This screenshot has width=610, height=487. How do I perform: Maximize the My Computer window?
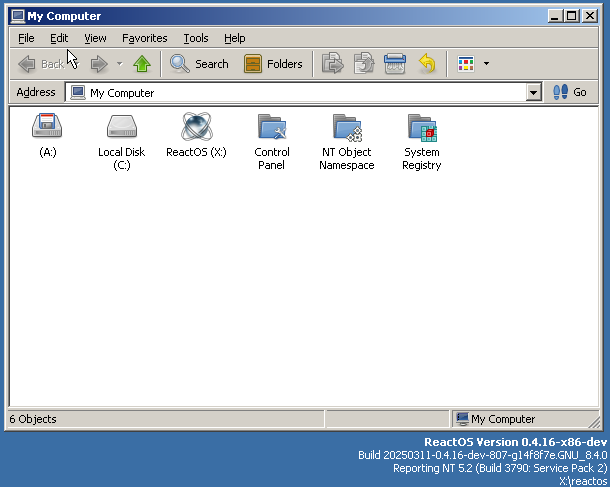(x=572, y=16)
